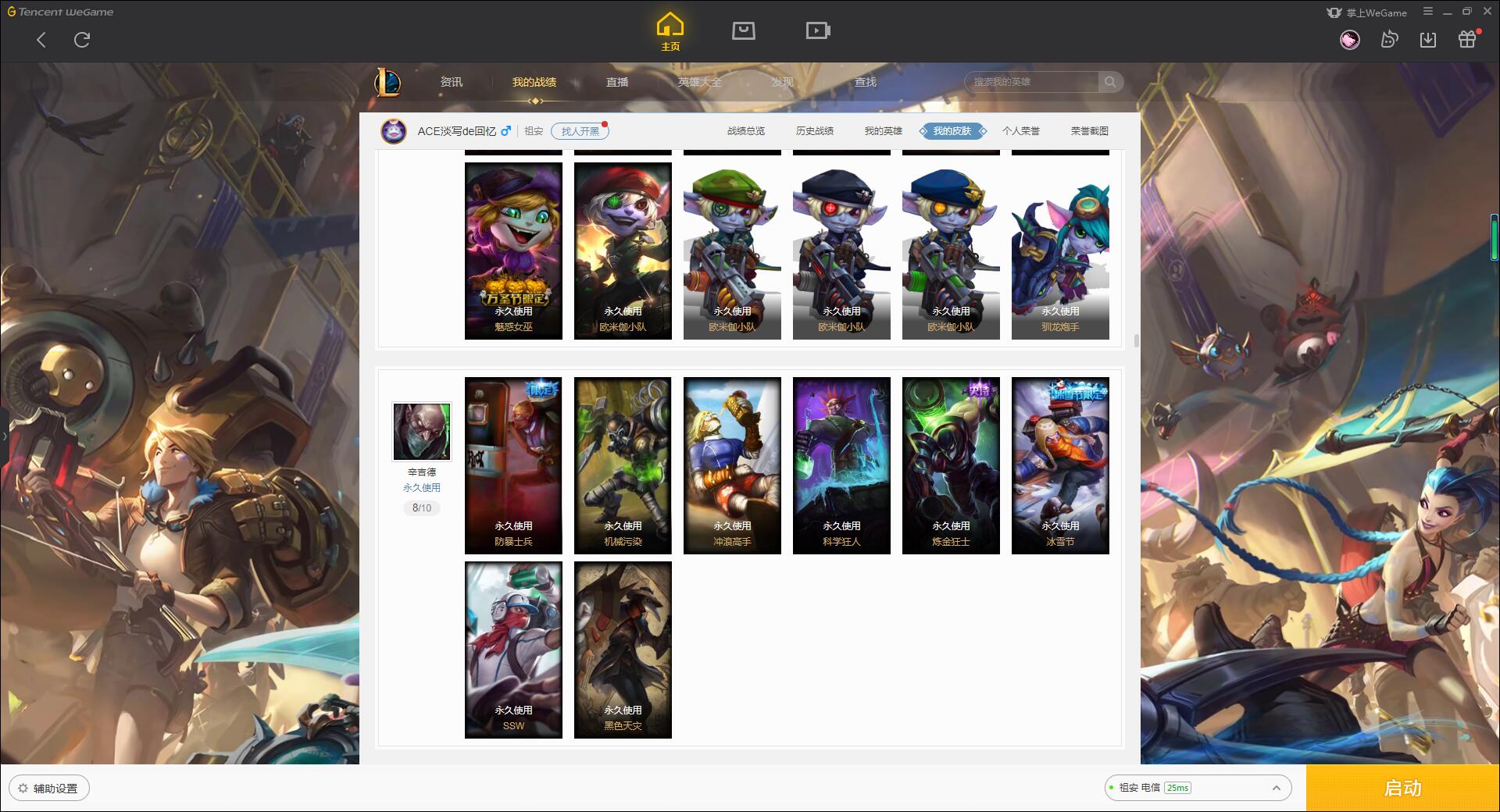1500x812 pixels.
Task: Open the blue-beret 欧米伽小队 skin card
Action: (x=951, y=251)
